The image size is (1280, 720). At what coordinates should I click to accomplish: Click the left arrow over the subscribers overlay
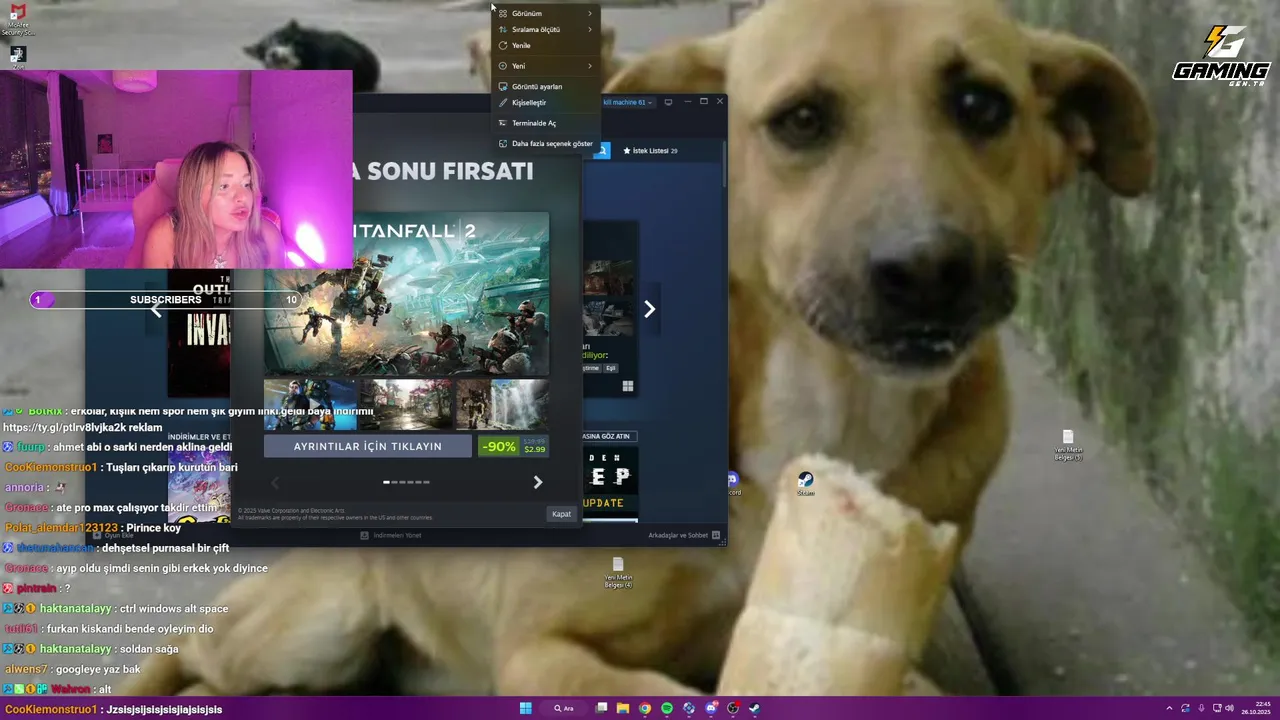point(156,311)
